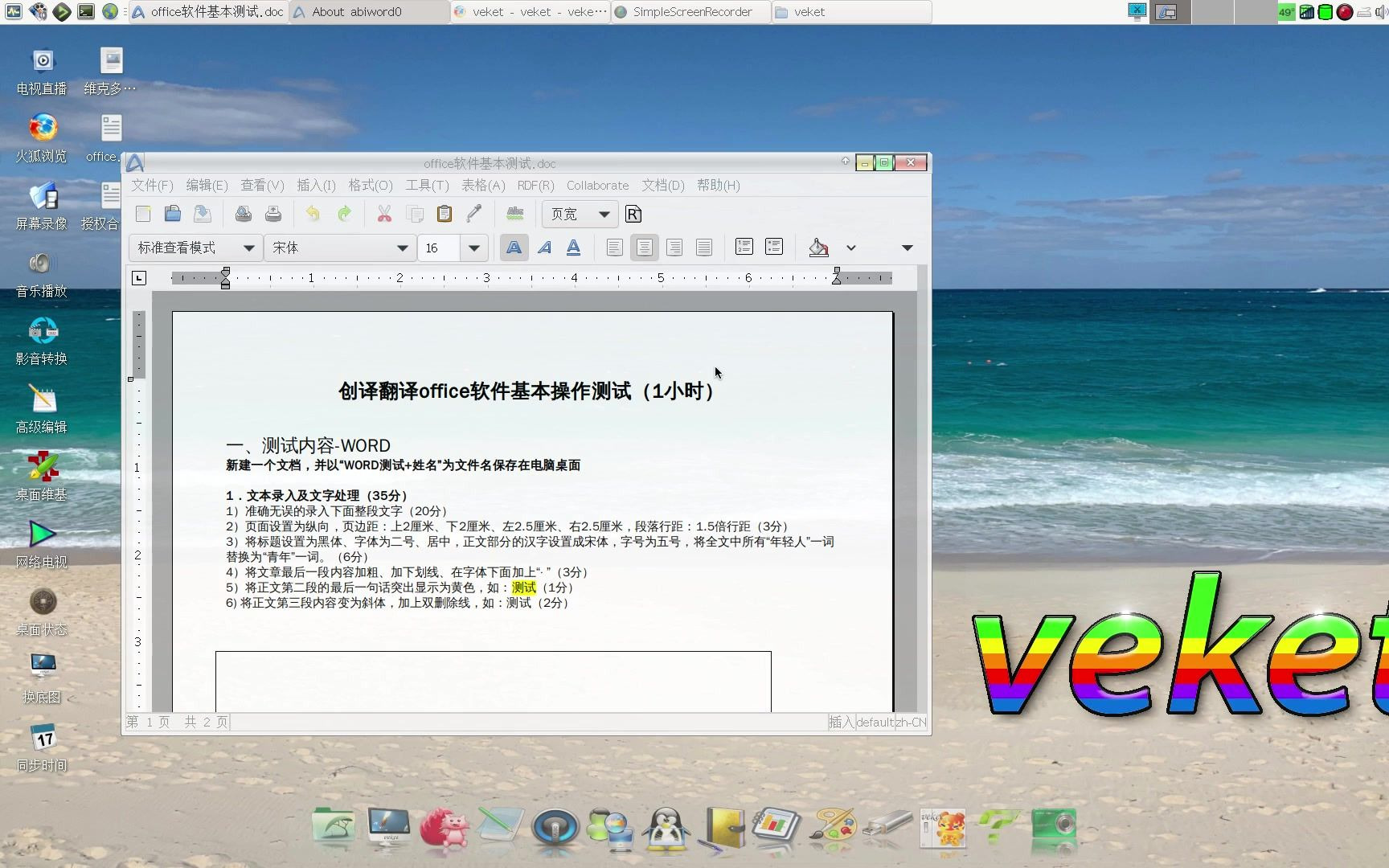Switch to veket browser taskbar window
This screenshot has height=868, width=1389.
(x=530, y=12)
